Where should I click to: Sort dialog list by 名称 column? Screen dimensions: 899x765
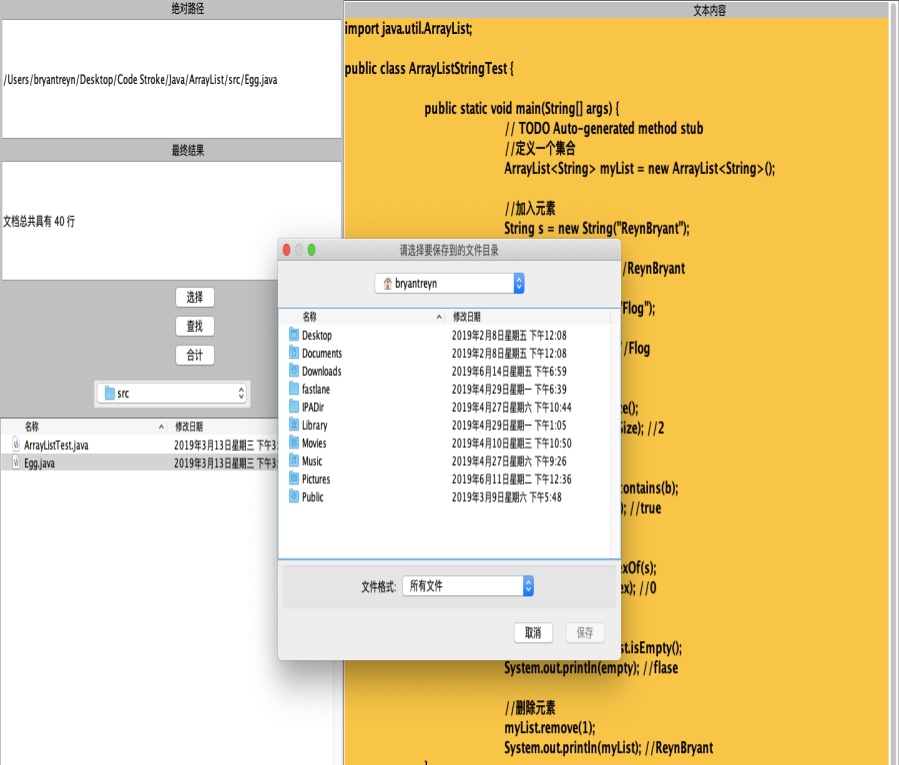360,316
